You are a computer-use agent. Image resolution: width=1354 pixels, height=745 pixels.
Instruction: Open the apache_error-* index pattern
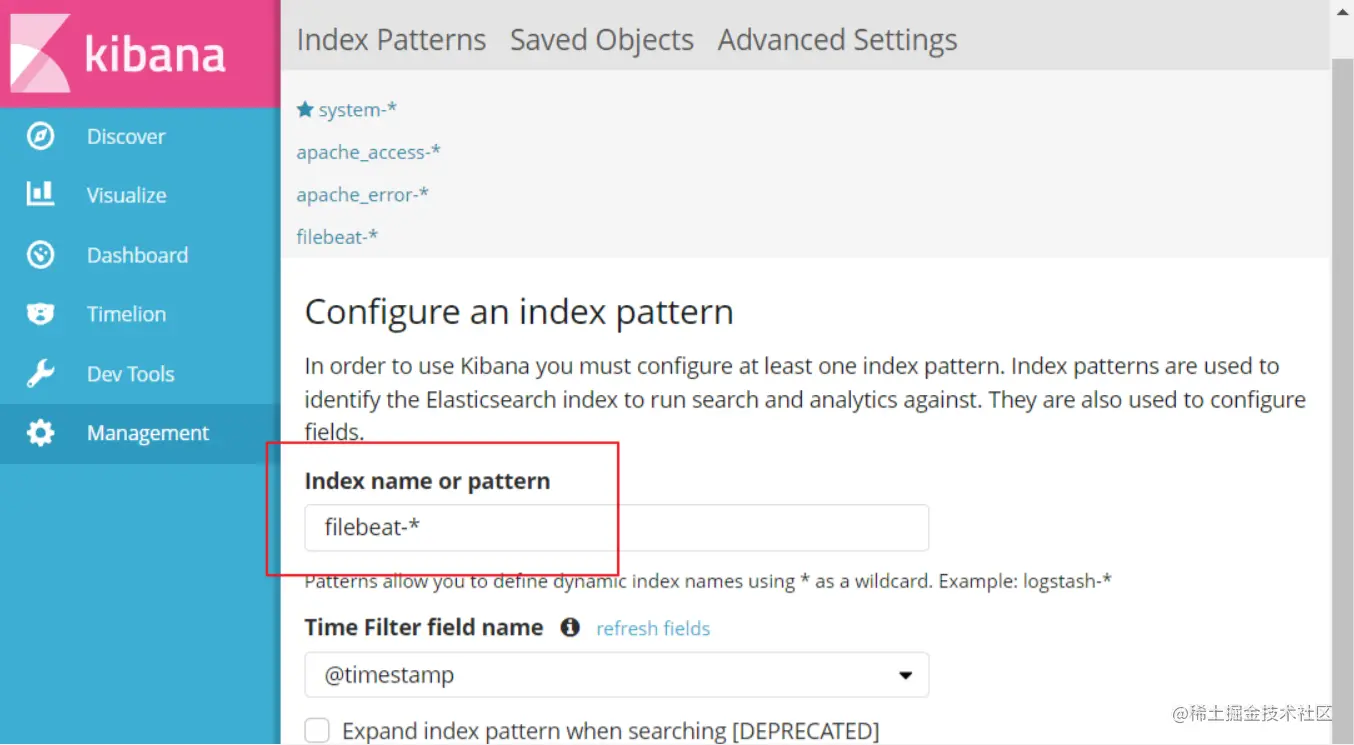coord(362,195)
